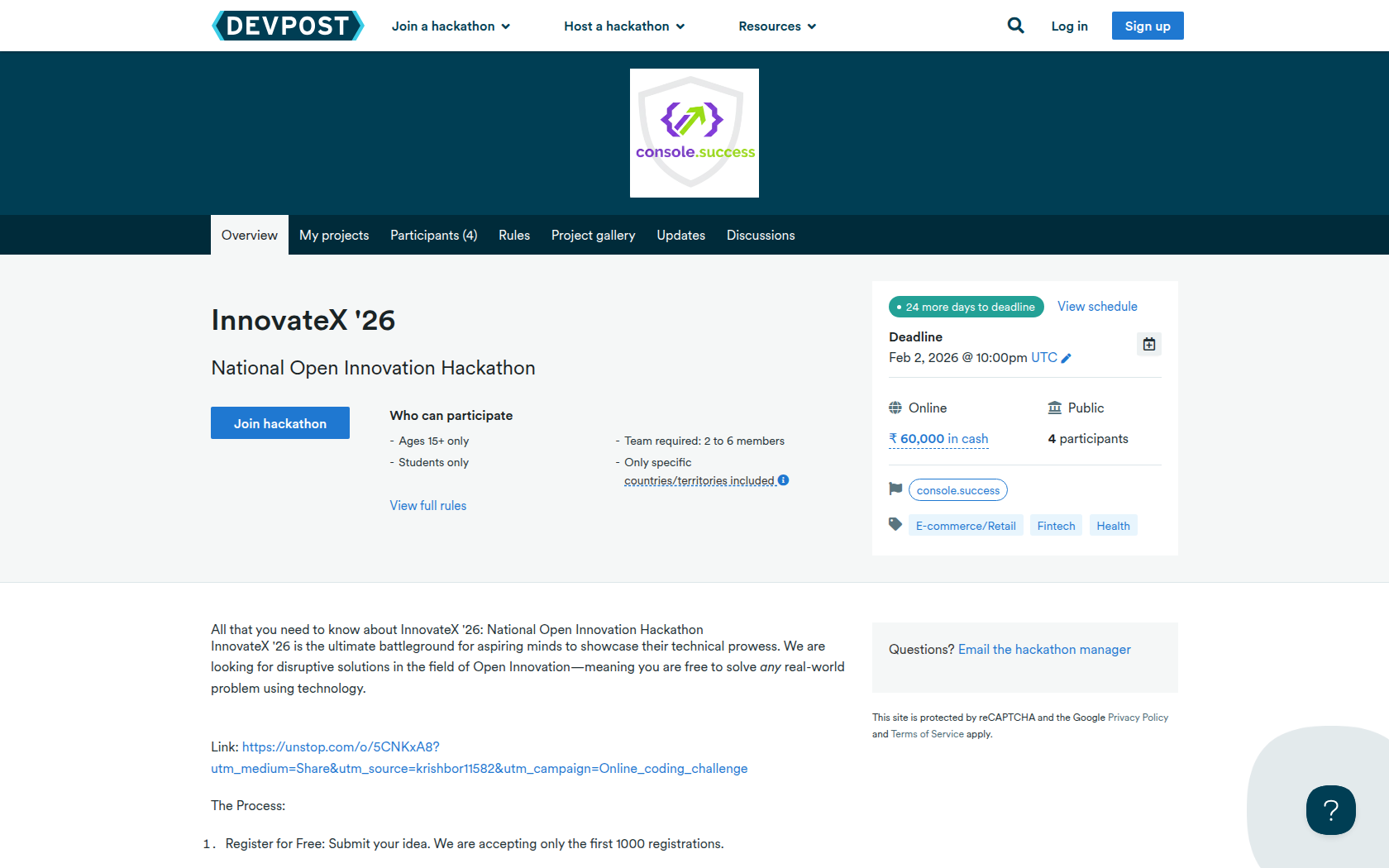Open the Project gallery tab
This screenshot has height=868, width=1389.
(x=593, y=236)
